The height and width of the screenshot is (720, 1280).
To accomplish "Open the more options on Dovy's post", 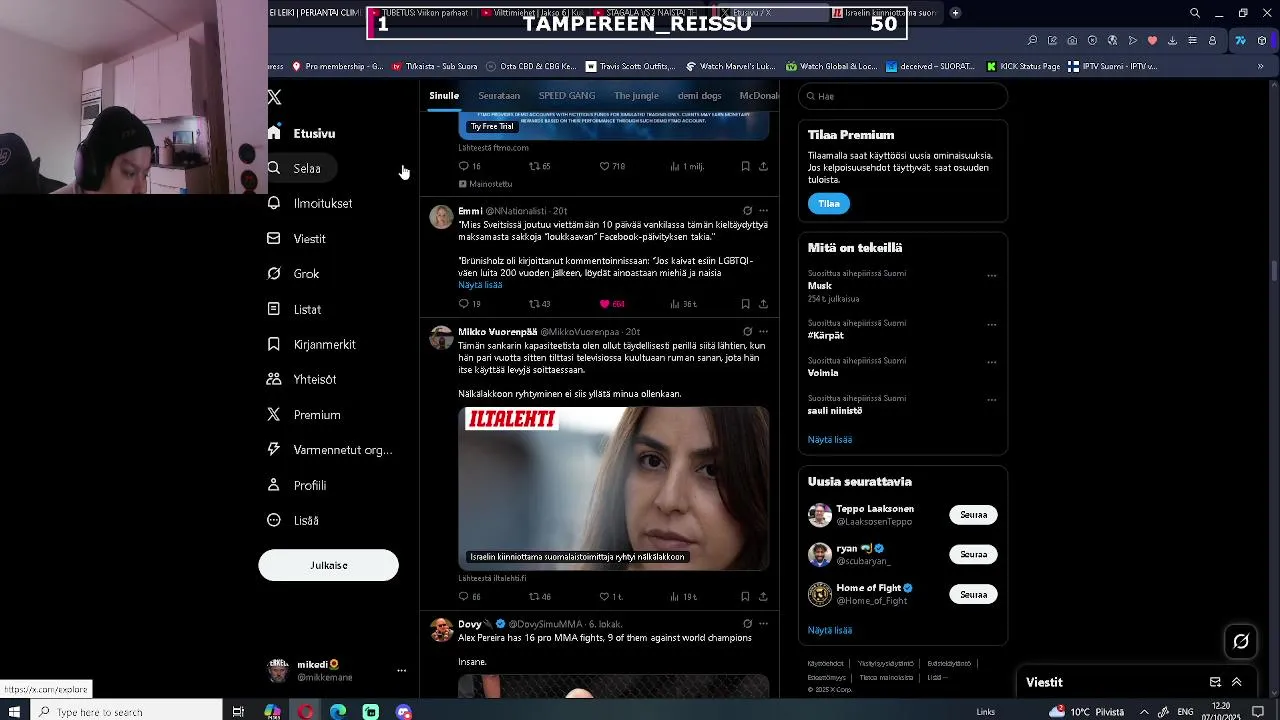I will [x=763, y=624].
